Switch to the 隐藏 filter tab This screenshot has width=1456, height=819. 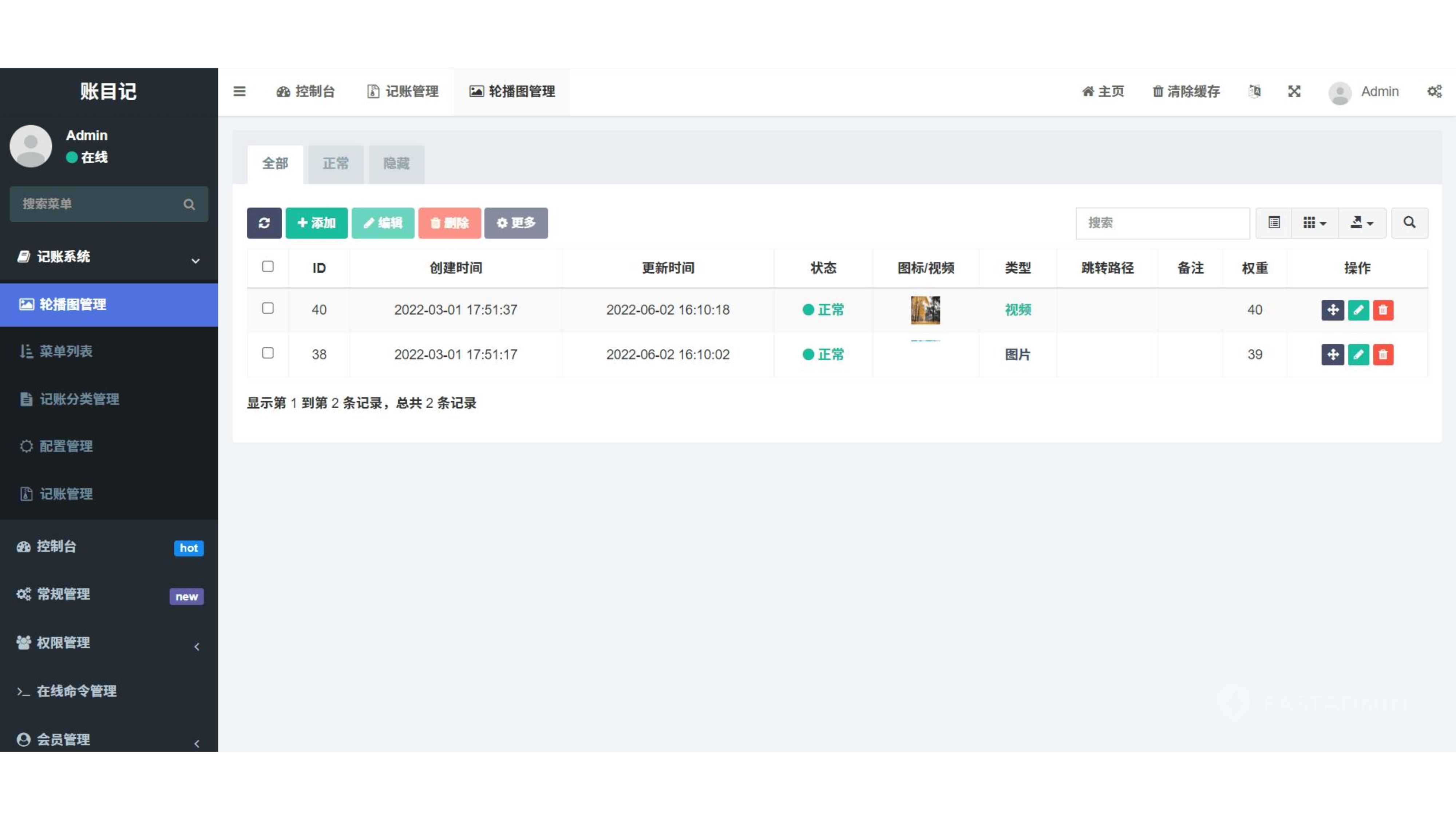pos(396,164)
